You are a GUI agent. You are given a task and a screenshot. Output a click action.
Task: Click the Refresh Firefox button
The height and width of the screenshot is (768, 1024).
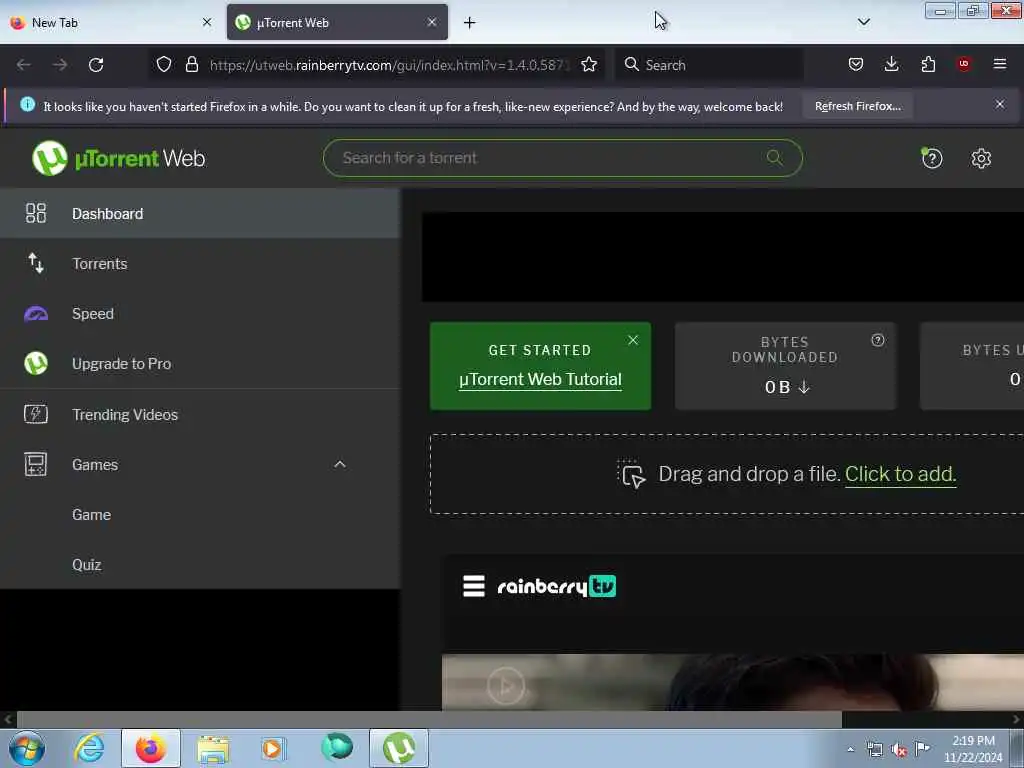coord(857,106)
